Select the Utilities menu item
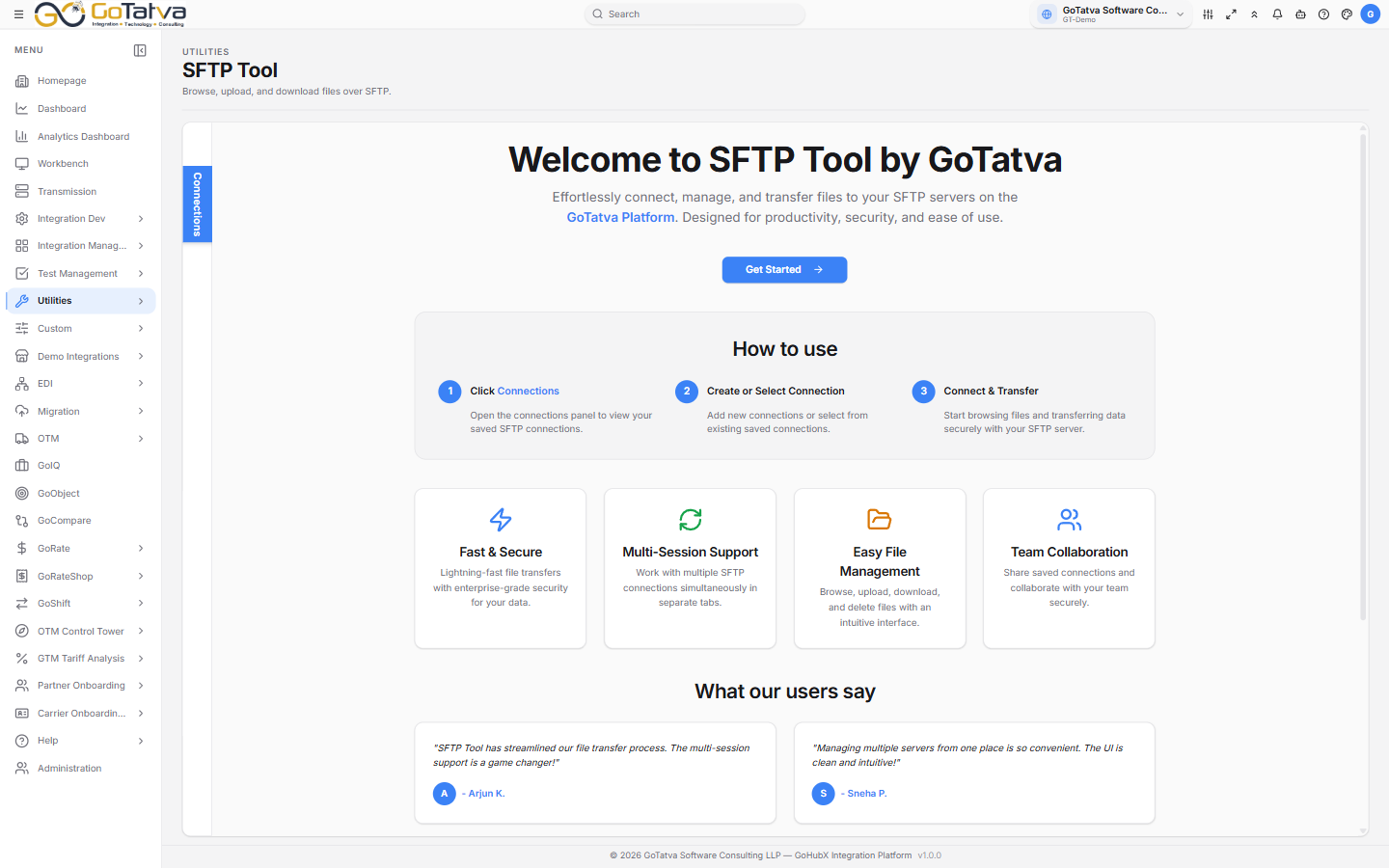The height and width of the screenshot is (868, 1389). coord(81,301)
